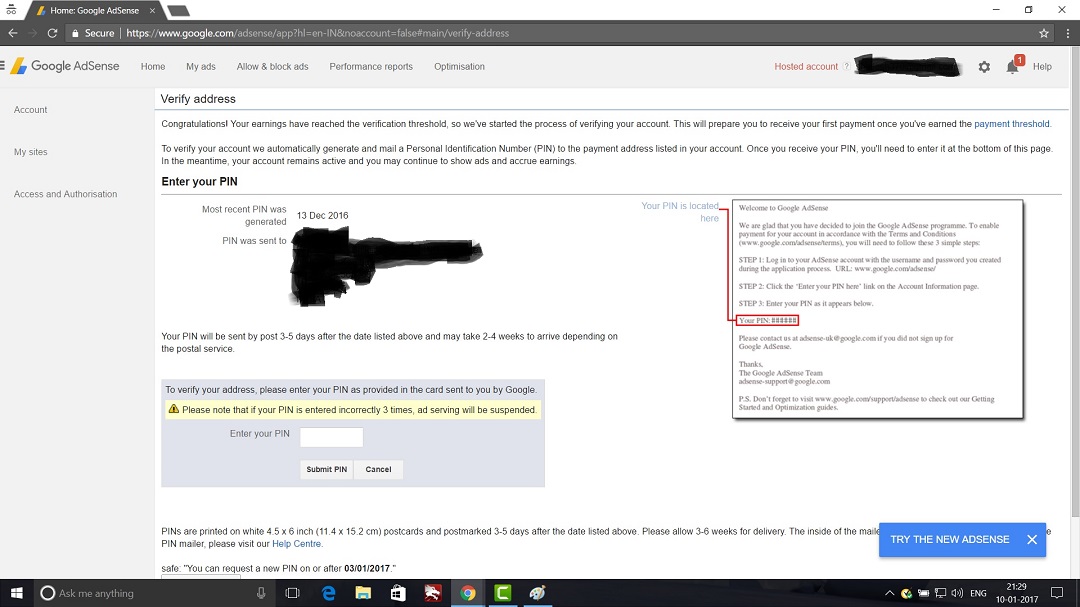Screen dimensions: 1080x607
Task: Click the Google AdSense logo
Action: (65, 66)
